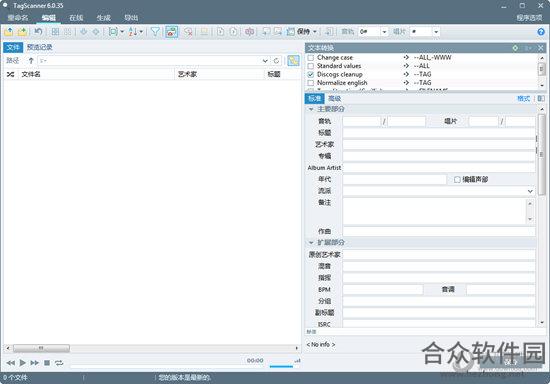Click the undo arrow toolbar icon
Screen dimensions: 550x384
38,32
